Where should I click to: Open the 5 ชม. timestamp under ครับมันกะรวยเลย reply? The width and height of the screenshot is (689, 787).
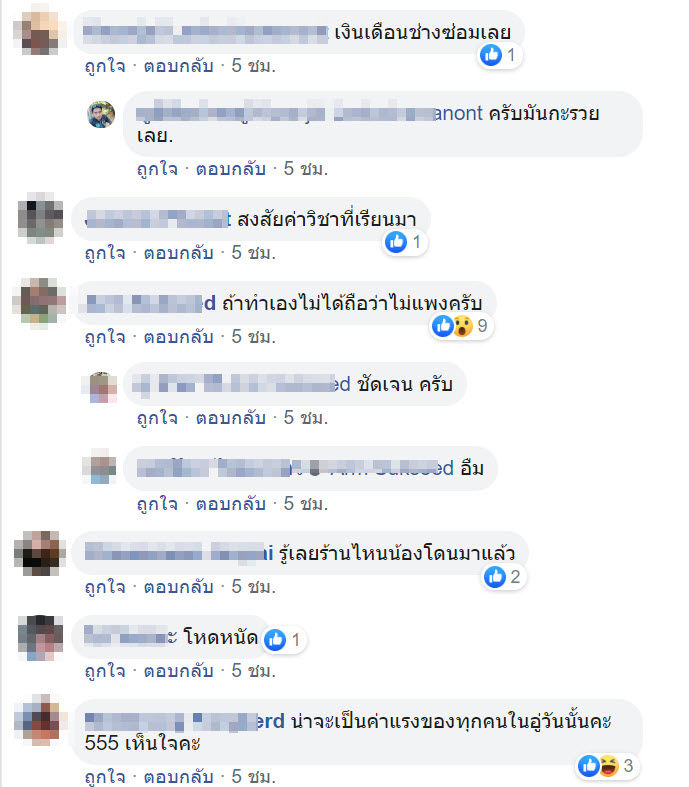tap(306, 169)
